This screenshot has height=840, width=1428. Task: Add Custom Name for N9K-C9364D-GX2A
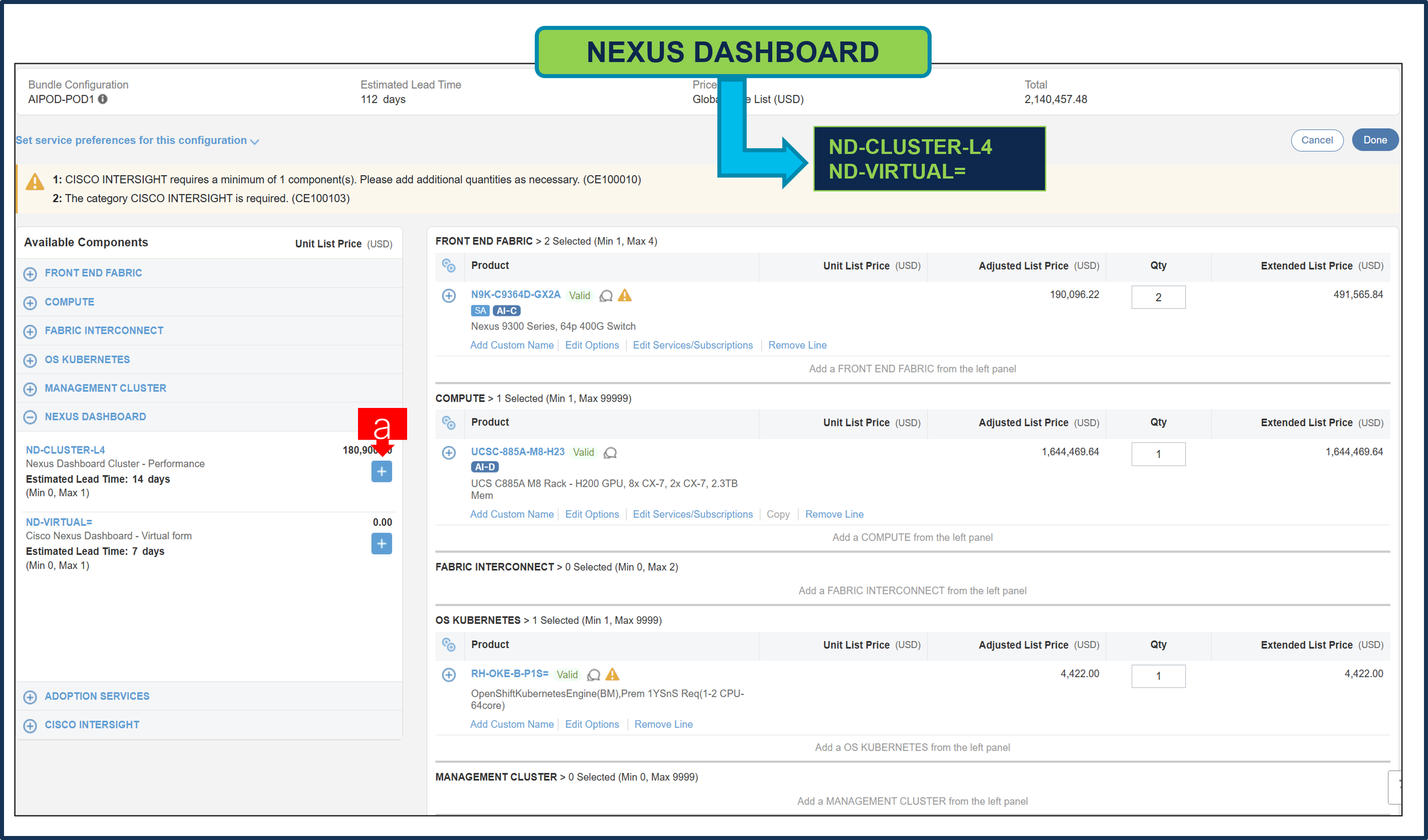point(512,345)
